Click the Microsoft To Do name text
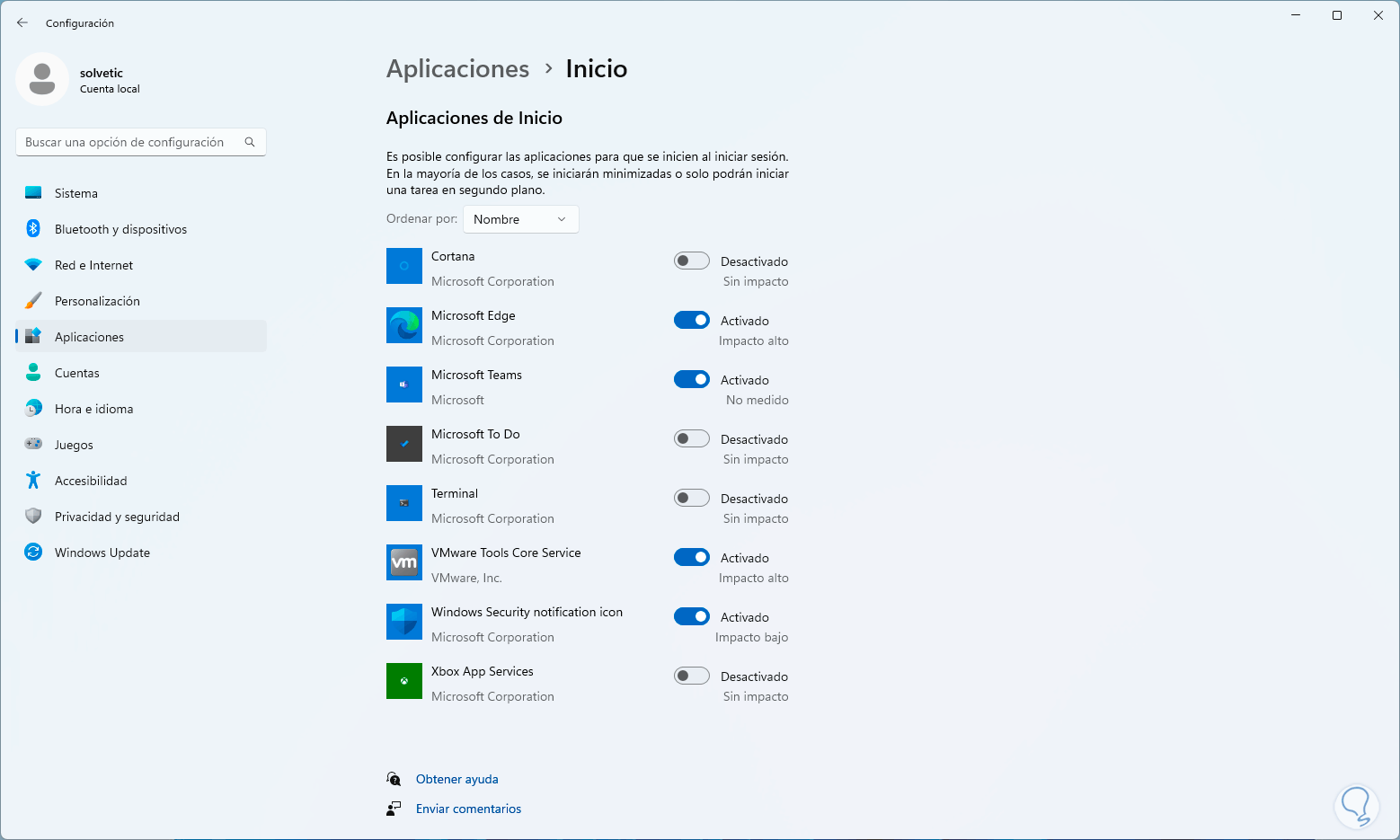The width and height of the screenshot is (1400, 840). 475,434
